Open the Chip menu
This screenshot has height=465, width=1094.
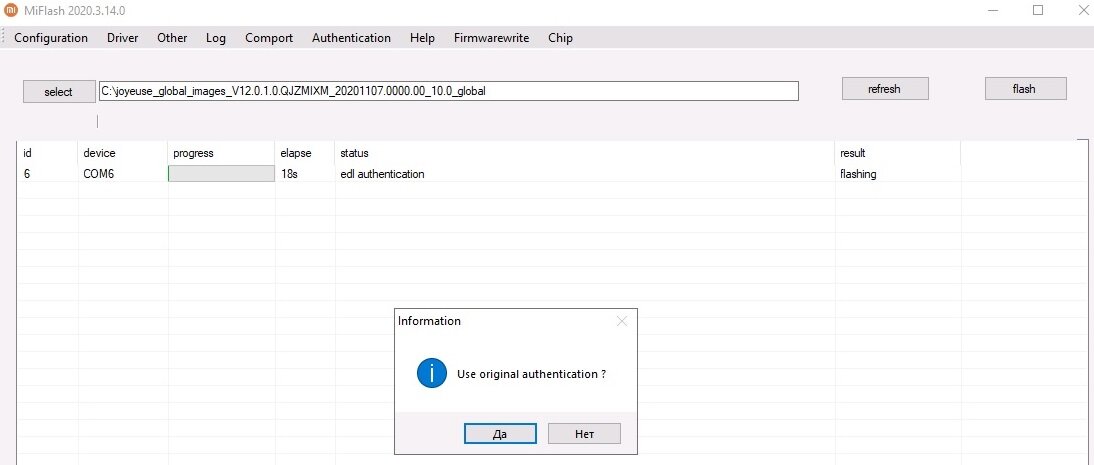(x=560, y=38)
